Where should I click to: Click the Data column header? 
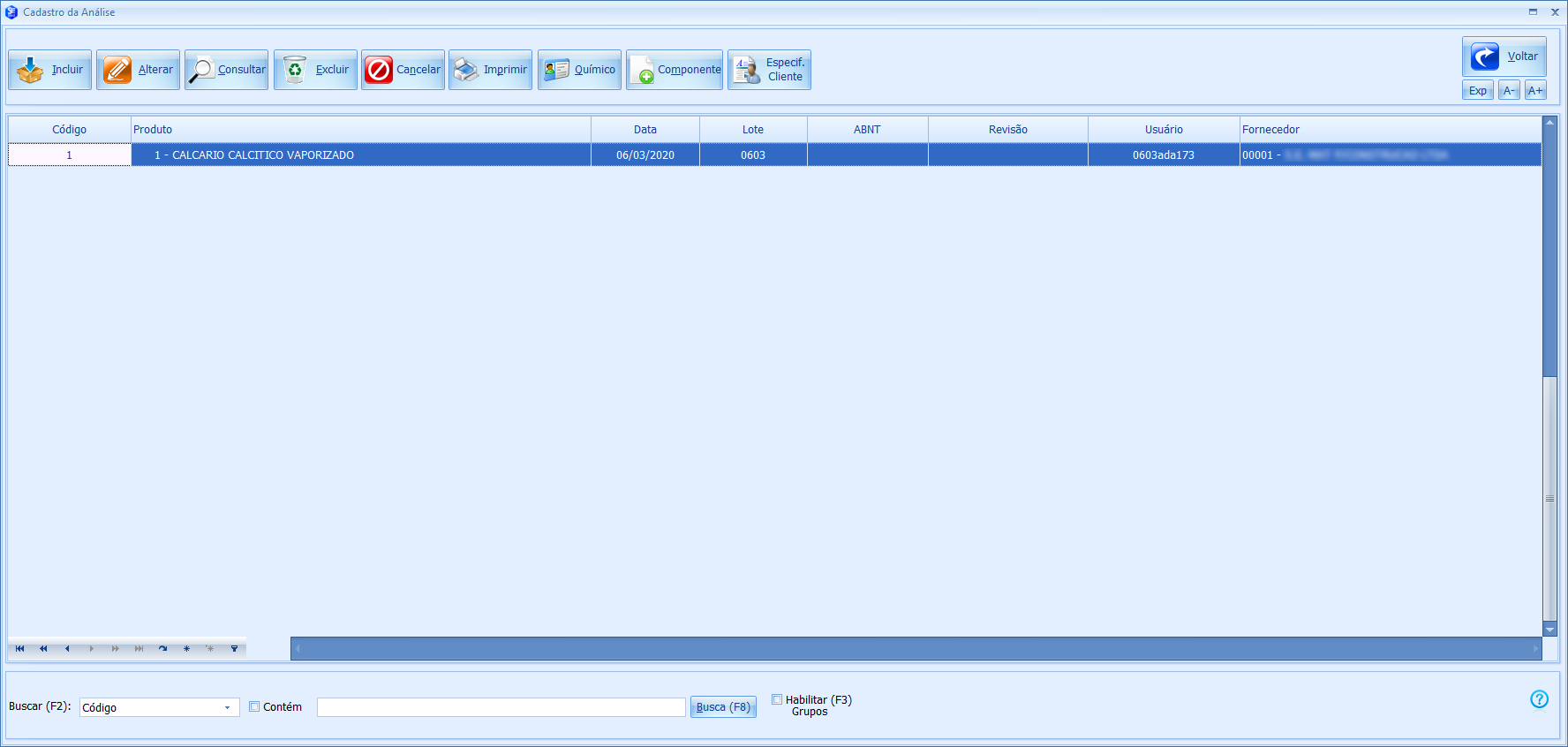pos(645,130)
